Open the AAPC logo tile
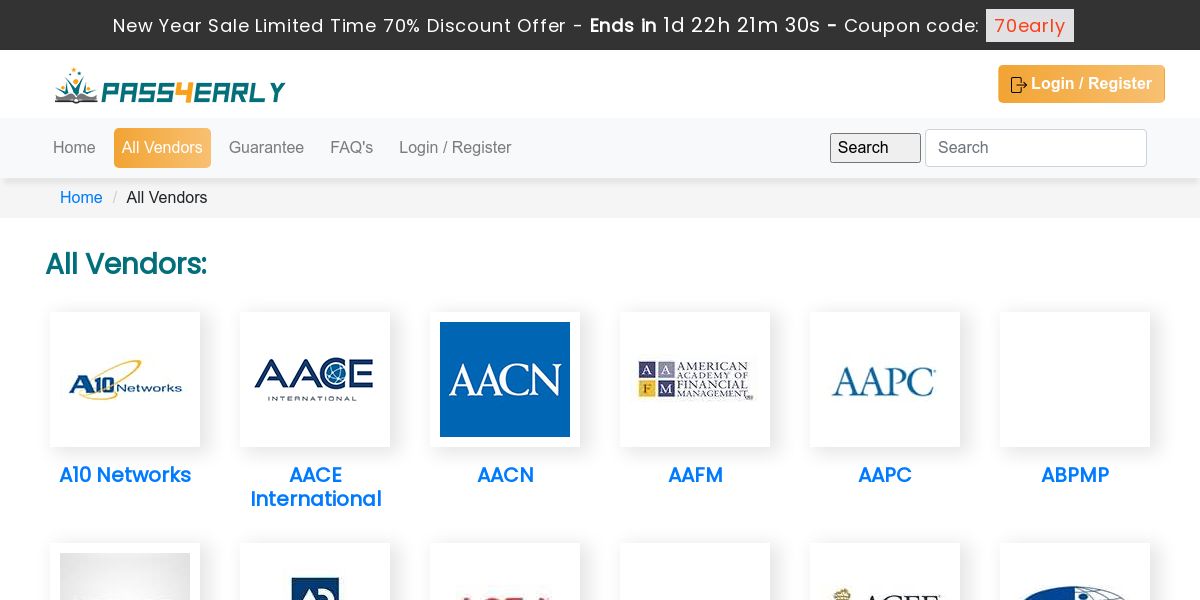Viewport: 1200px width, 600px height. click(885, 379)
